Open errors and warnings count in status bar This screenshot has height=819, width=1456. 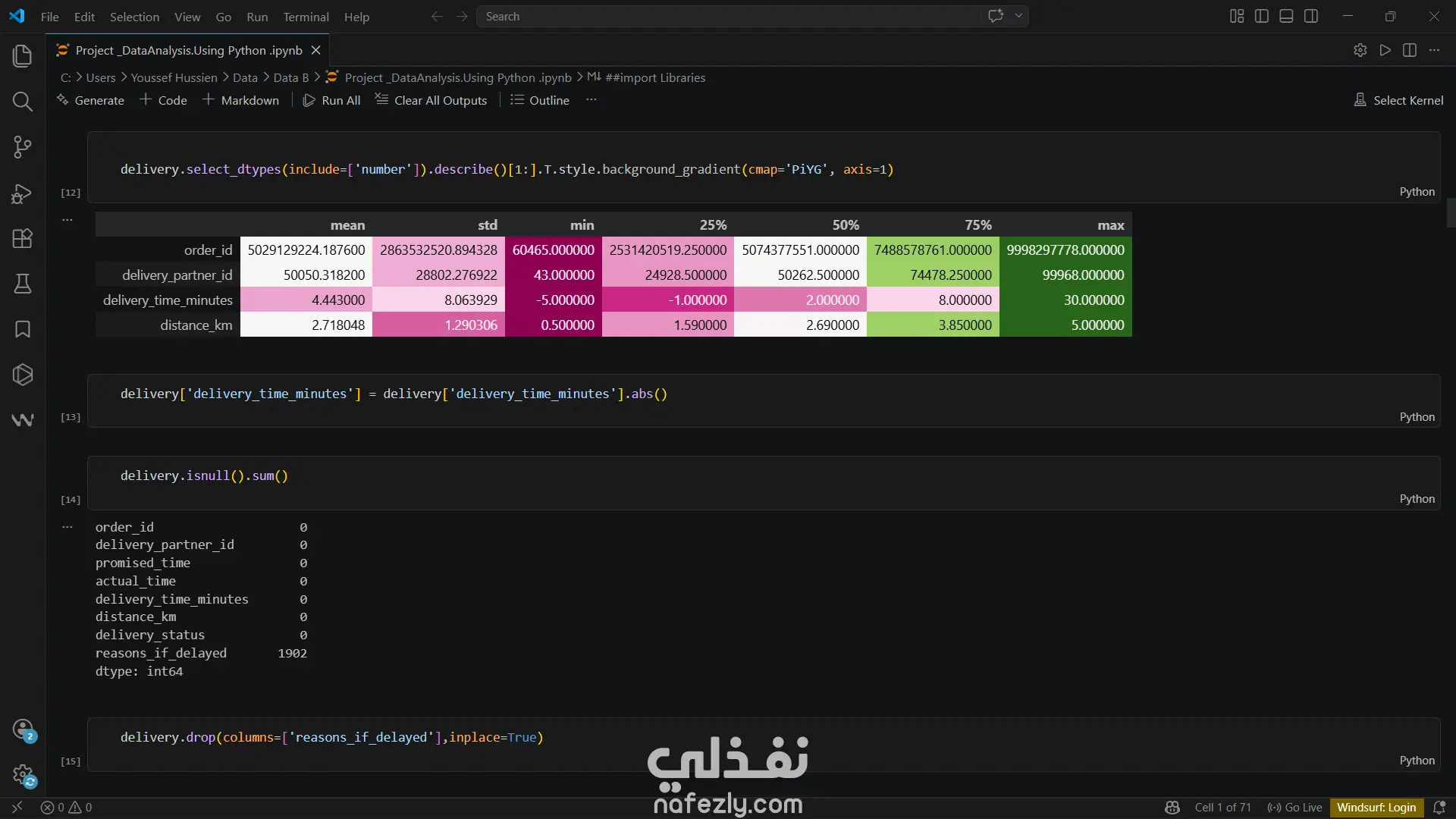pos(66,808)
